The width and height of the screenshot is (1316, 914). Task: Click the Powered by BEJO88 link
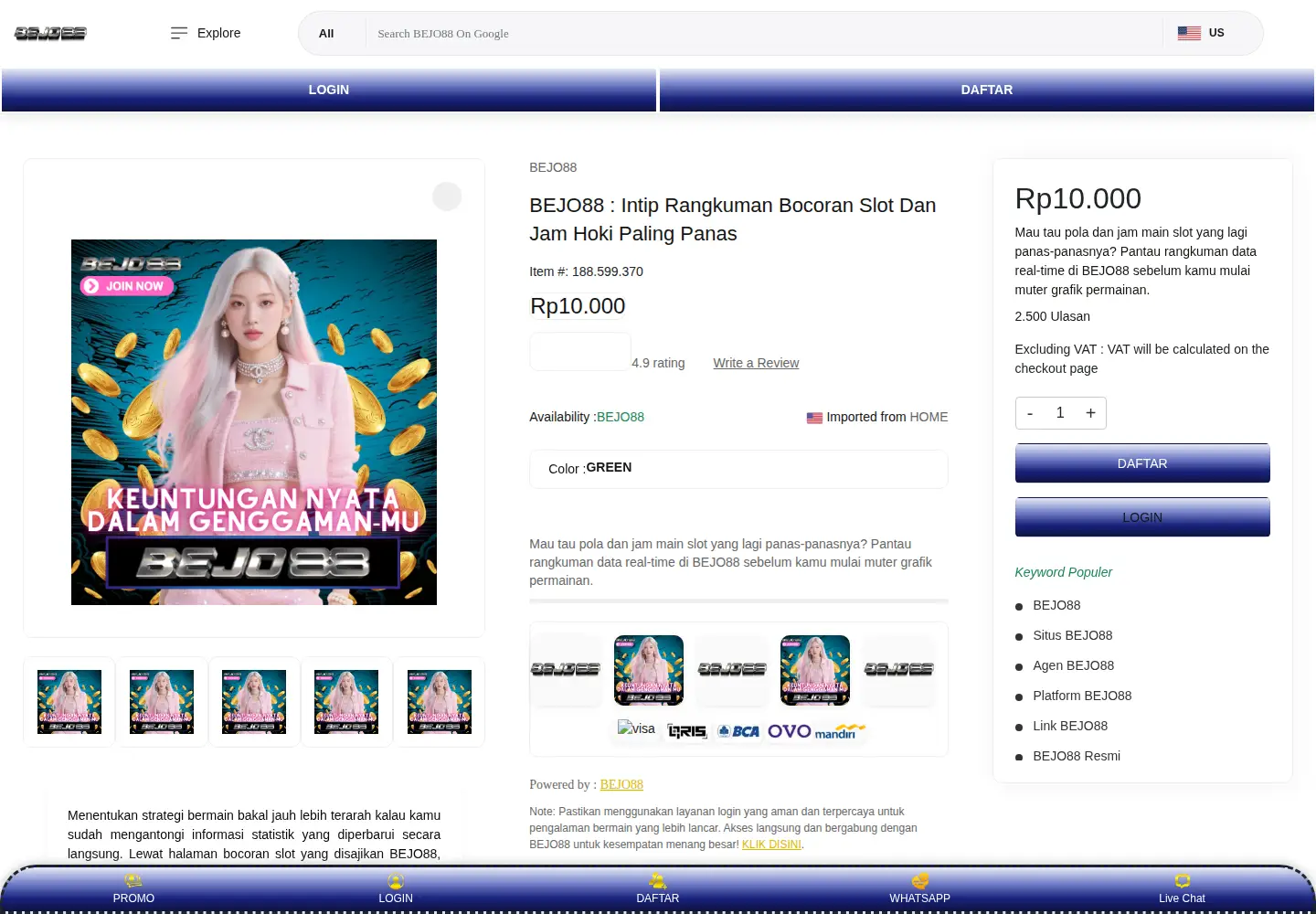coord(621,784)
